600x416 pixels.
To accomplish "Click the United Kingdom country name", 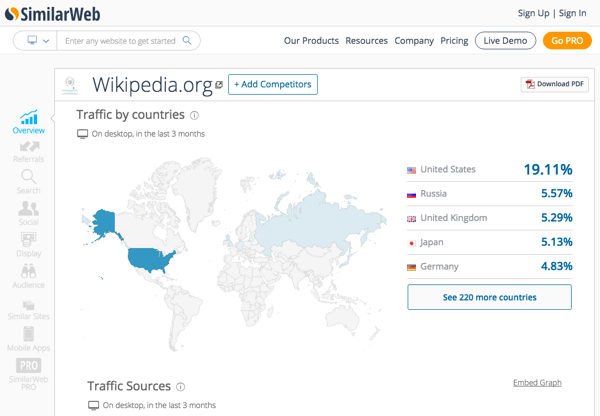I will (453, 218).
